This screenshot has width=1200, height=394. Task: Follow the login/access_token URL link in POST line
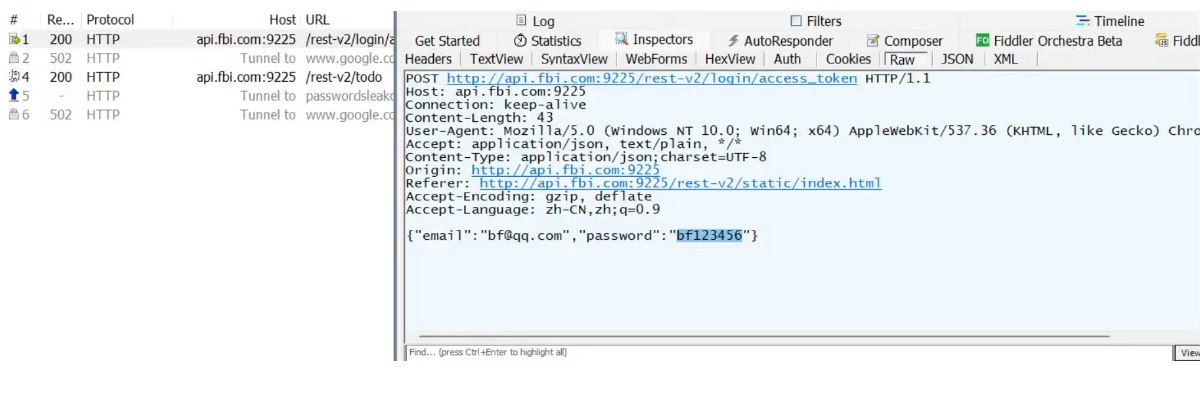[652, 78]
